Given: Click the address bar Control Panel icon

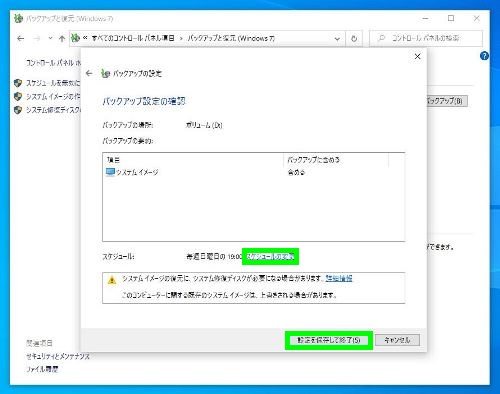Looking at the screenshot, I should 76,38.
